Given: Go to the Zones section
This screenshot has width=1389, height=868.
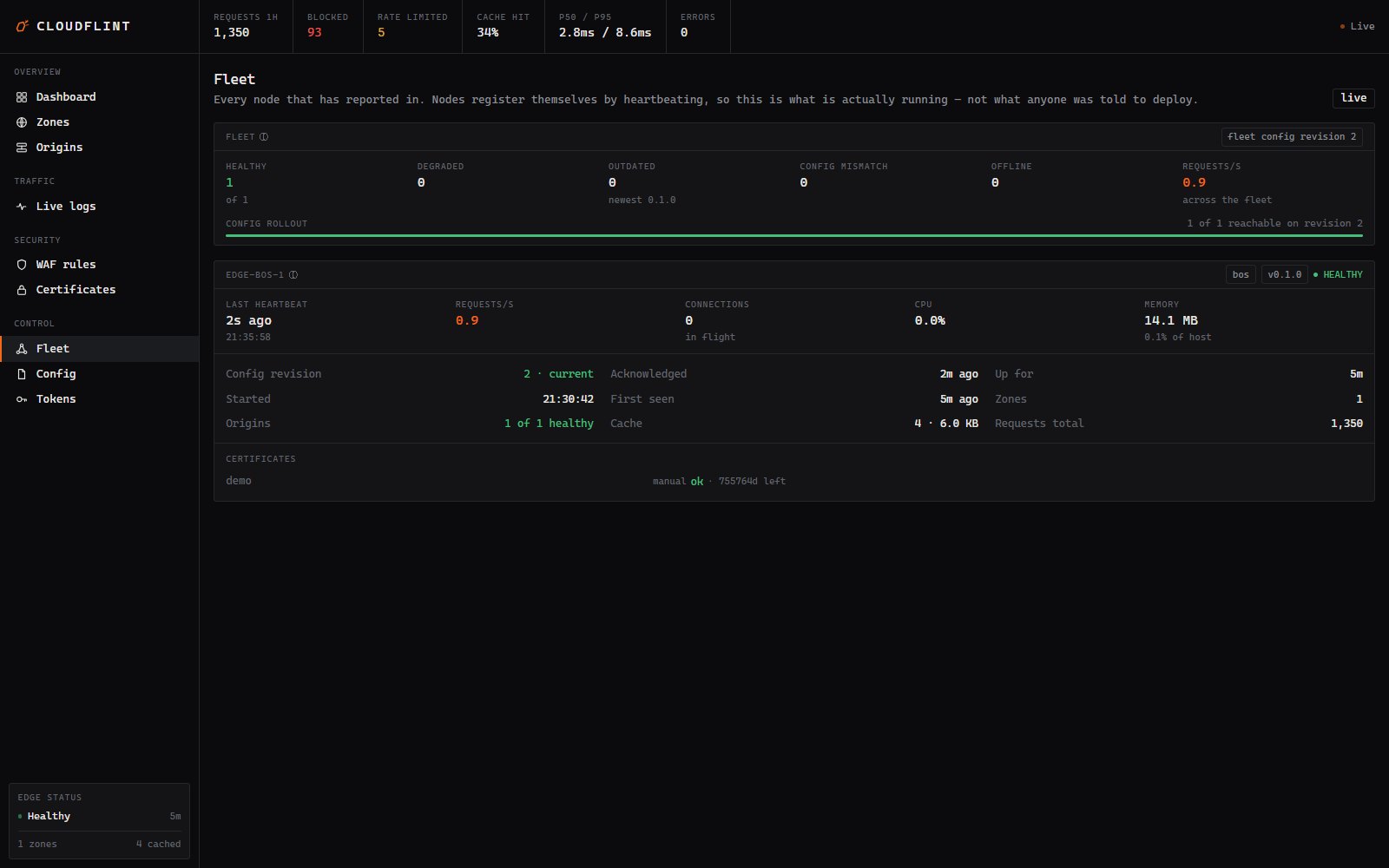Looking at the screenshot, I should click(100, 122).
